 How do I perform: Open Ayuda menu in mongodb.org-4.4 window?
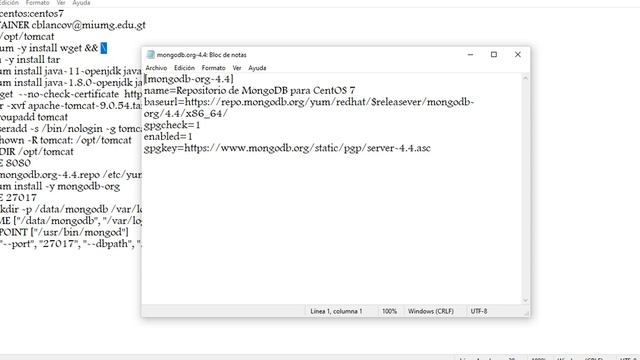pyautogui.click(x=257, y=68)
